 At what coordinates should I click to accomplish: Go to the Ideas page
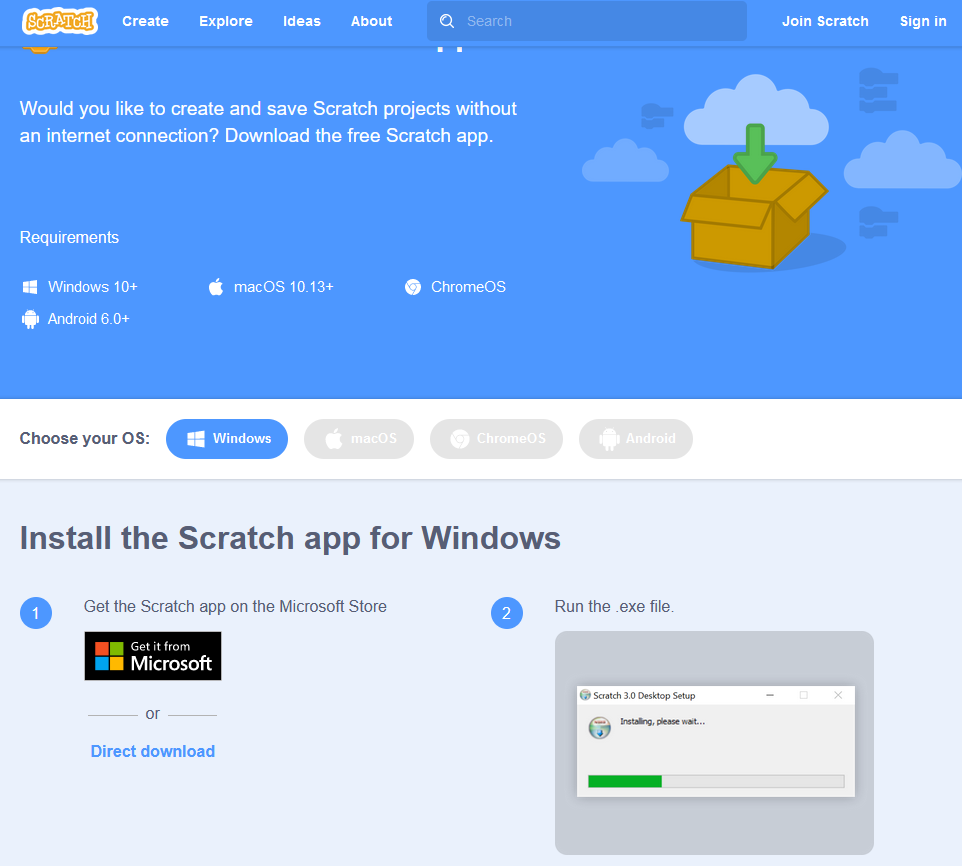tap(302, 21)
